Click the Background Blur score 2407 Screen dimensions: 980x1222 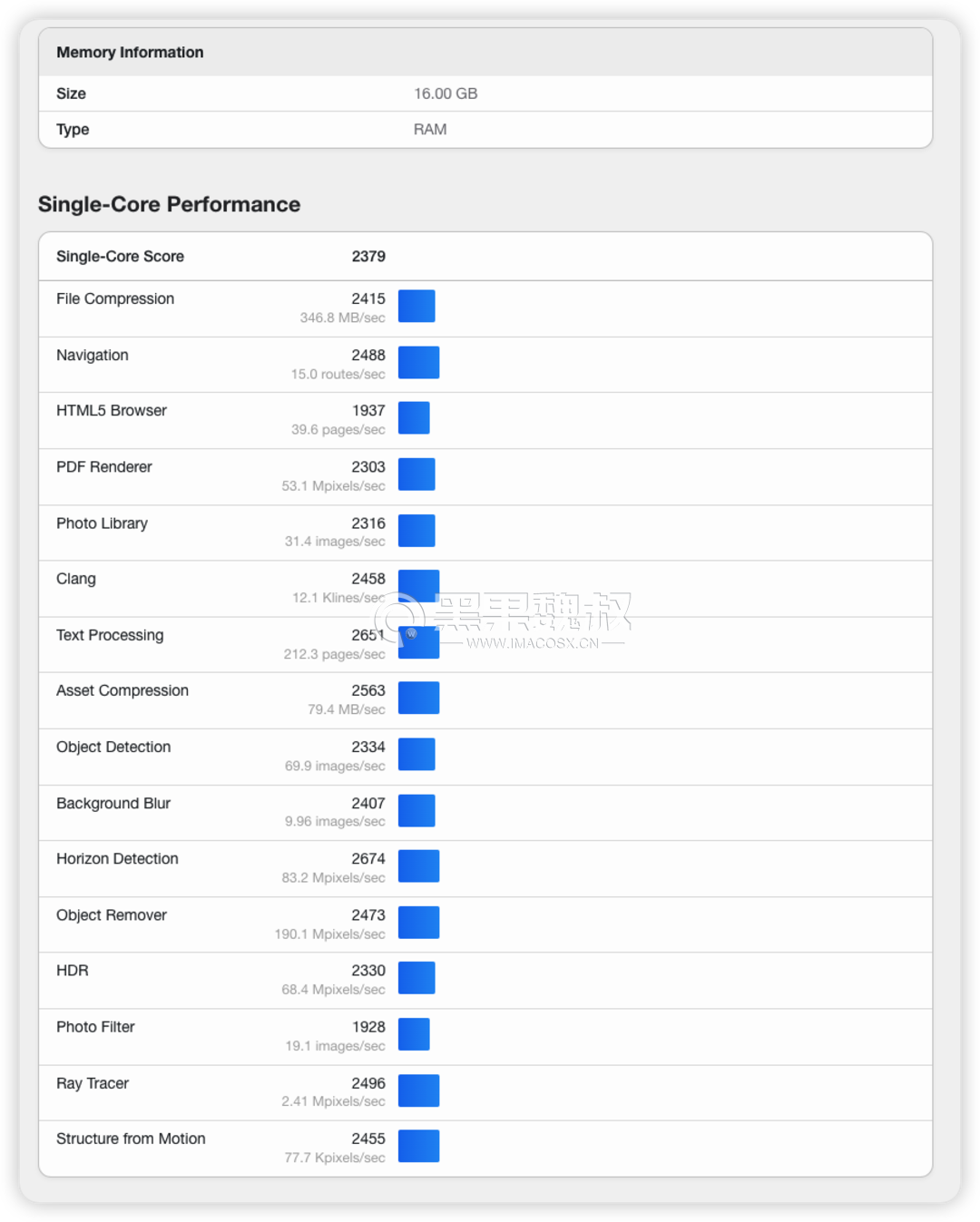tap(368, 803)
